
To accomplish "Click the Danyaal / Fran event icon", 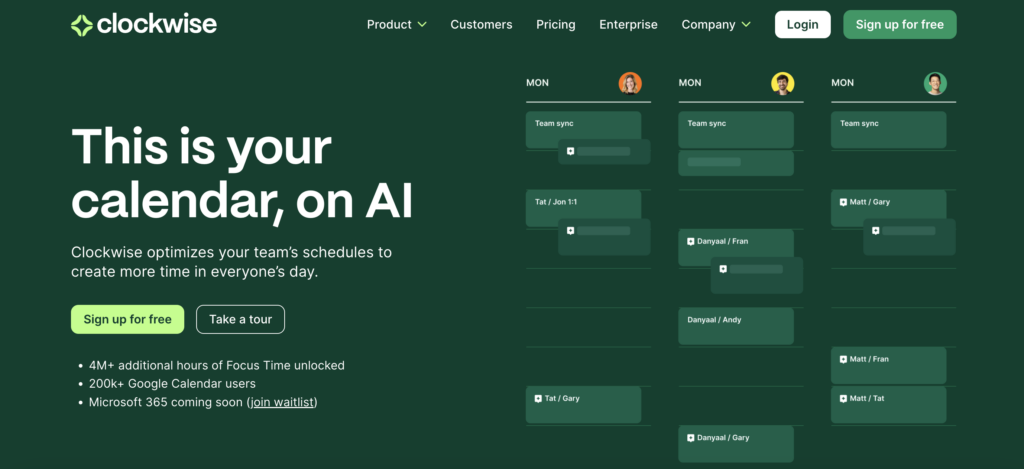I will point(690,242).
